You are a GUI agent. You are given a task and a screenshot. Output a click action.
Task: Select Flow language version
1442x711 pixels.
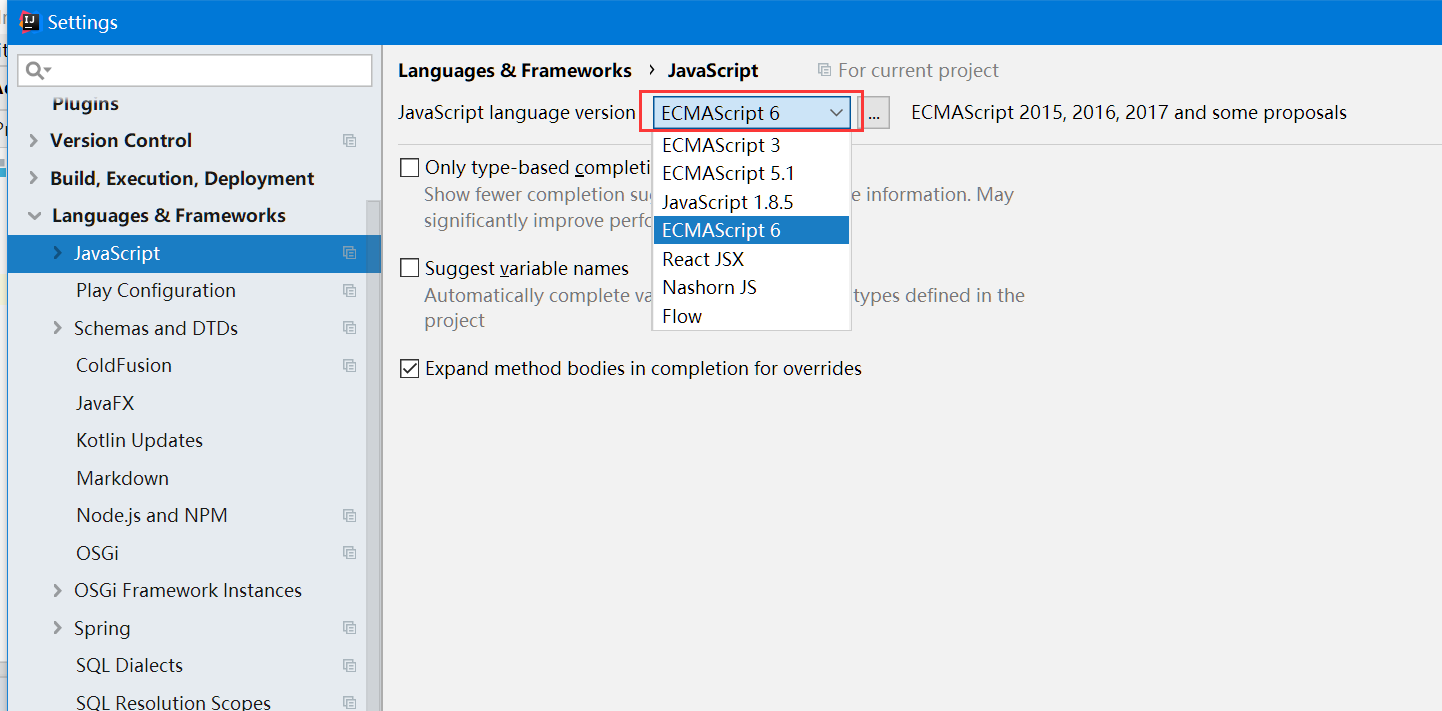(751, 316)
